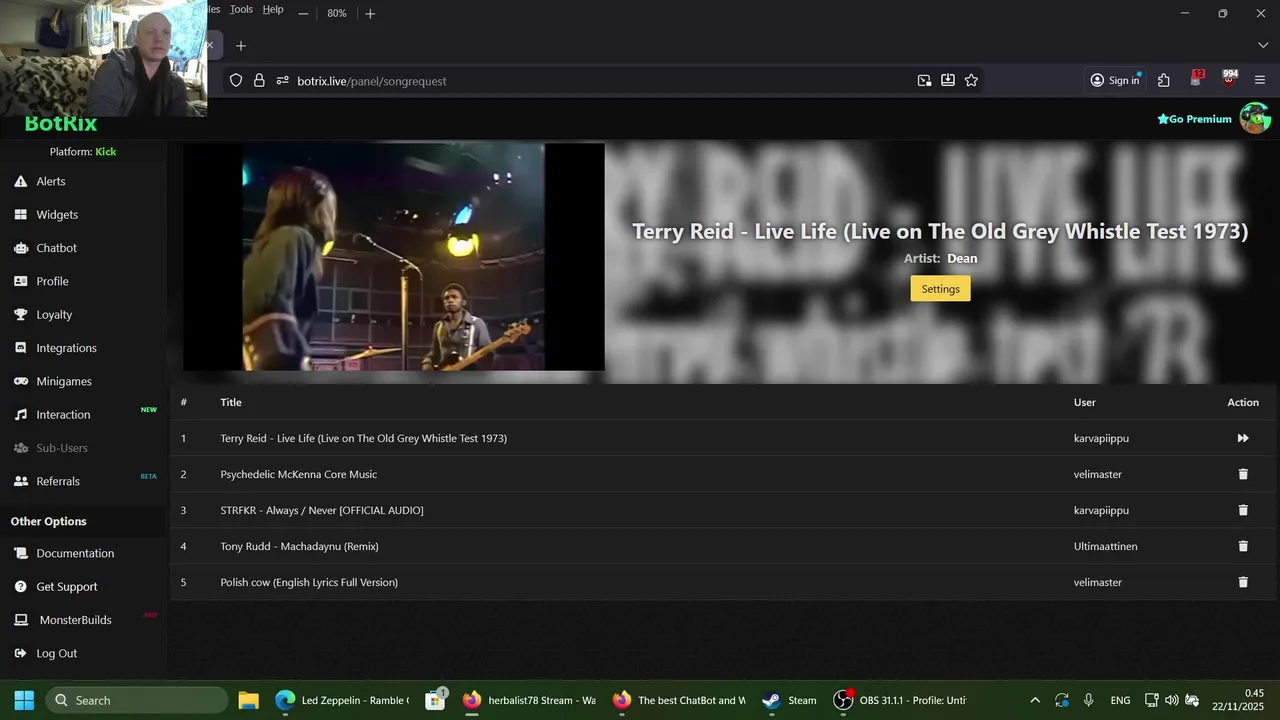Zoom in with the plus button
The height and width of the screenshot is (720, 1280).
pyautogui.click(x=370, y=13)
